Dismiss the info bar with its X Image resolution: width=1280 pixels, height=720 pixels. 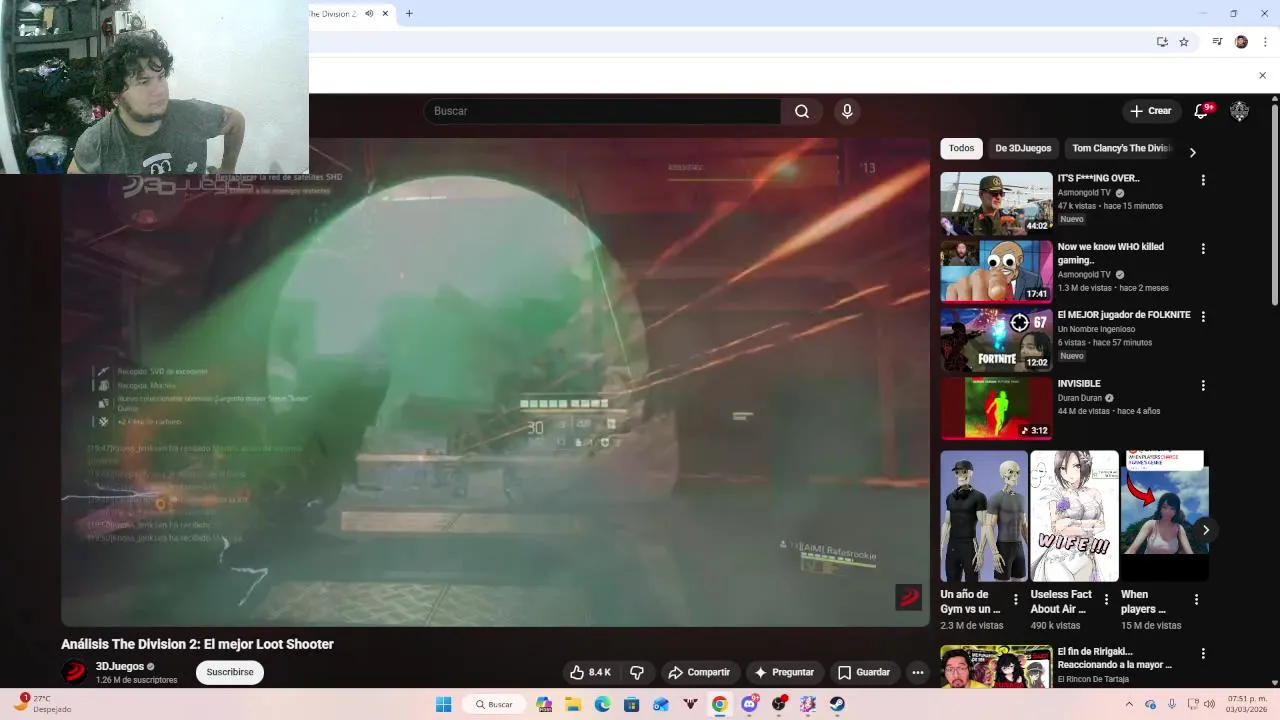coord(1262,76)
